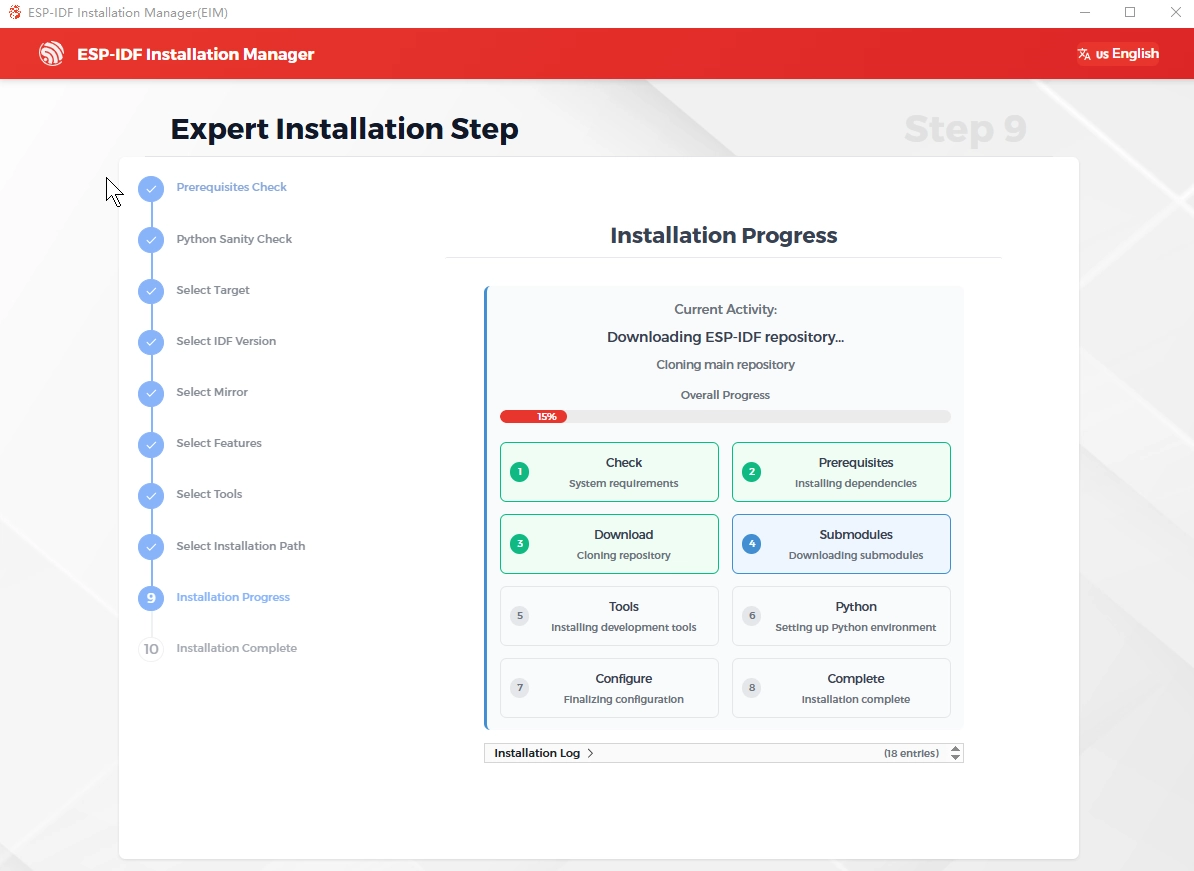Click the Select Mirror checkmark circle
Screen dimensions: 1194x871
(x=151, y=393)
